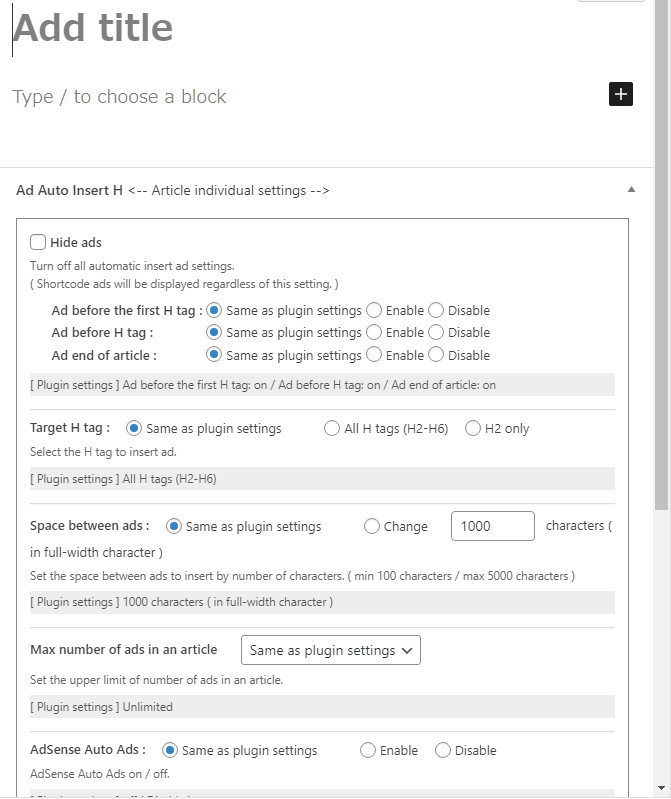Select Change radio for Space between ads
This screenshot has width=671, height=799.
tap(372, 526)
